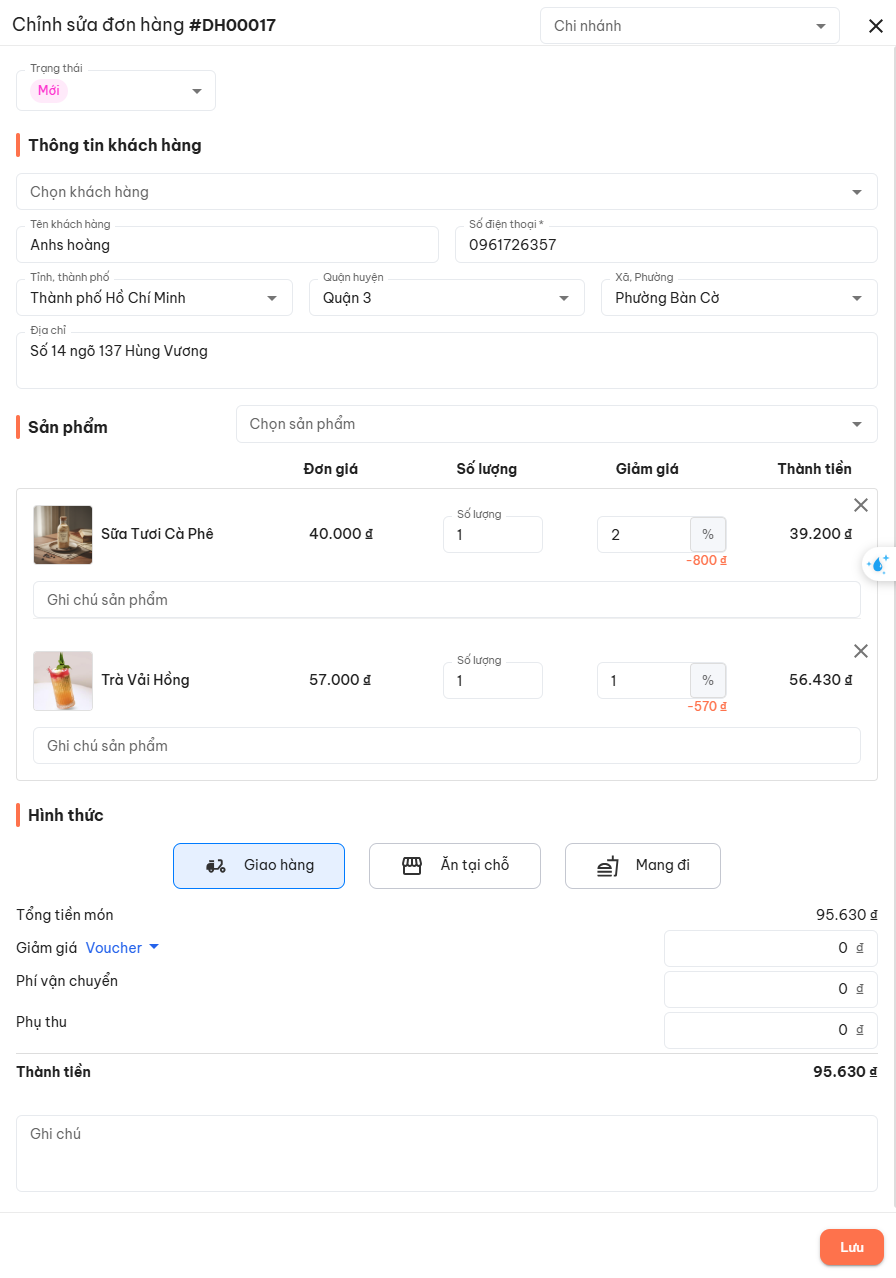This screenshot has height=1278, width=896.
Task: Click the Phí vận chuyển amount field
Action: pos(770,989)
